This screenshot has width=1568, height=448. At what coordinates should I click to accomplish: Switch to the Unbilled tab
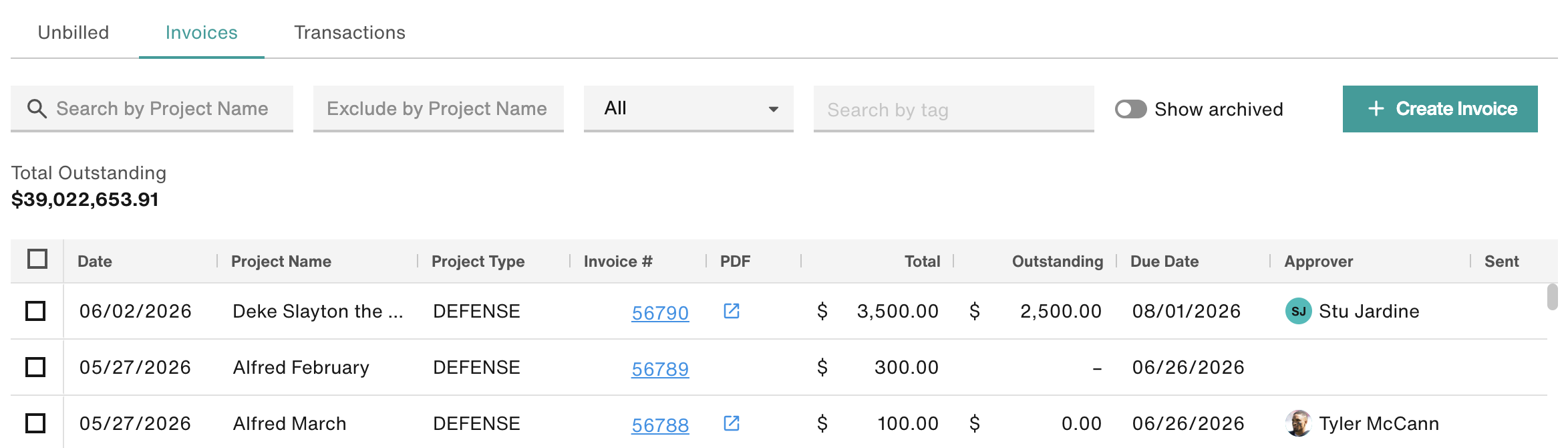point(73,32)
